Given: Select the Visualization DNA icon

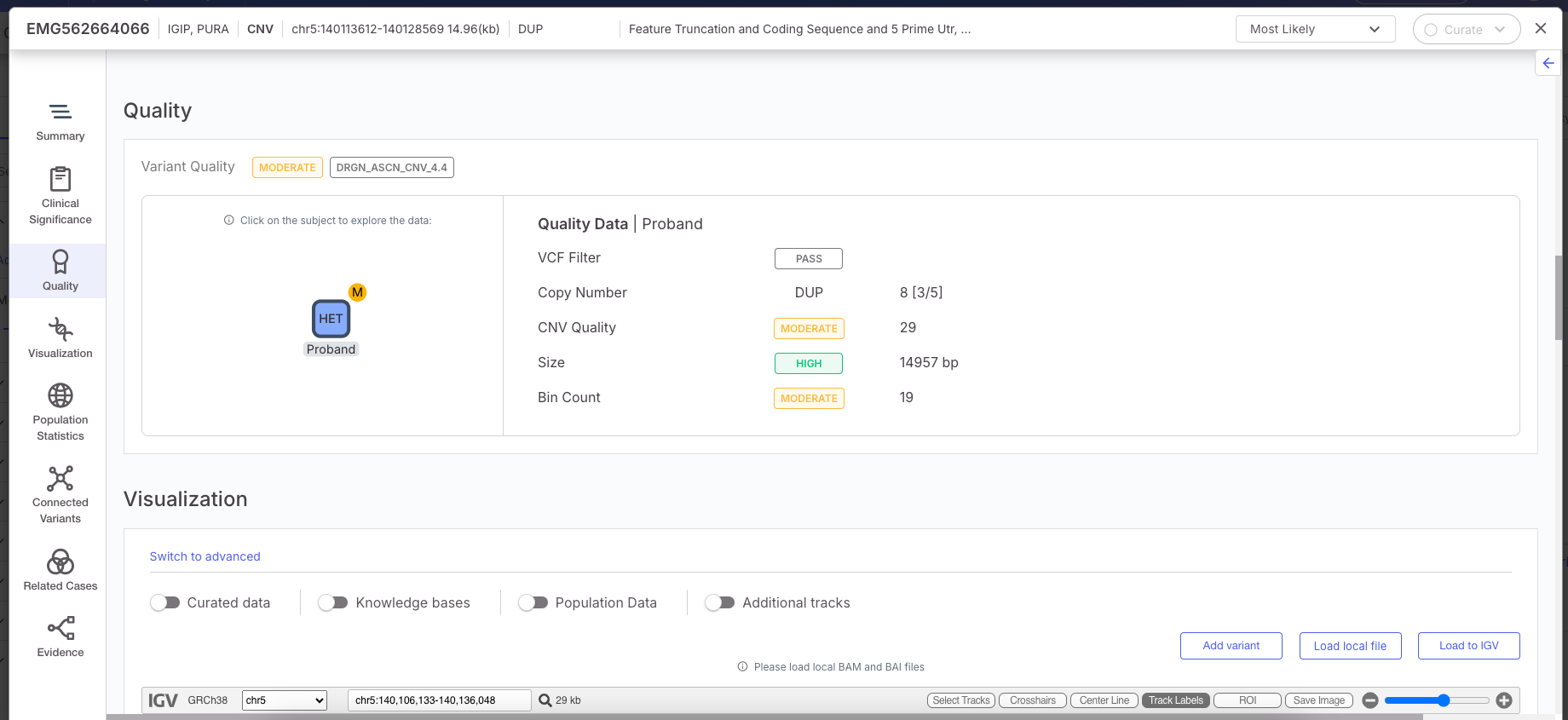Looking at the screenshot, I should point(60,330).
